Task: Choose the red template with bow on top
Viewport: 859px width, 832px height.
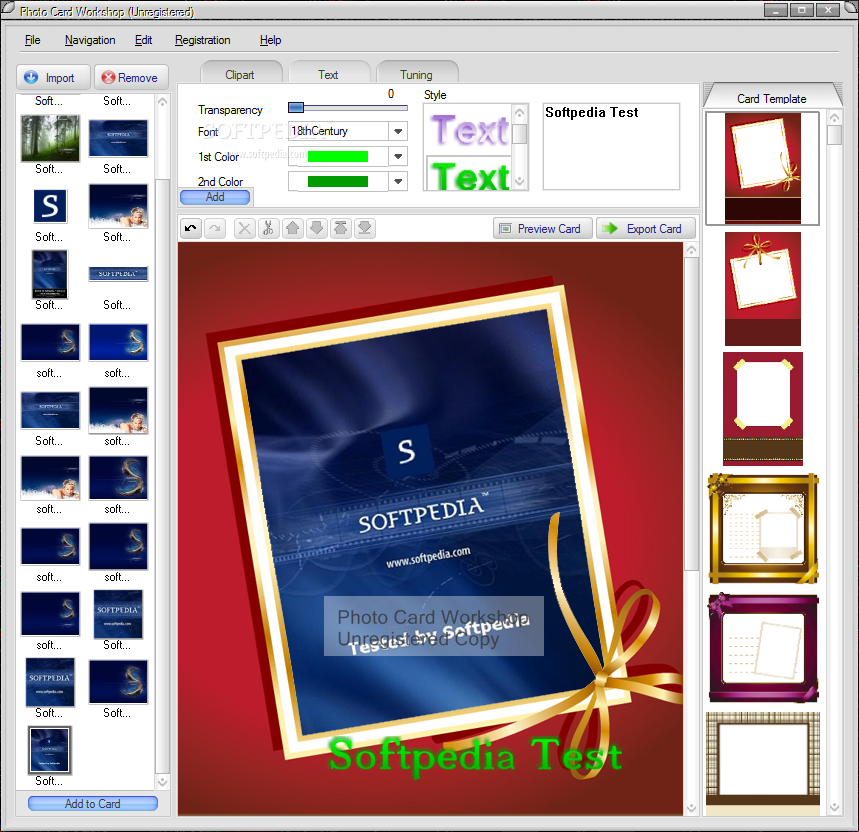Action: (763, 289)
